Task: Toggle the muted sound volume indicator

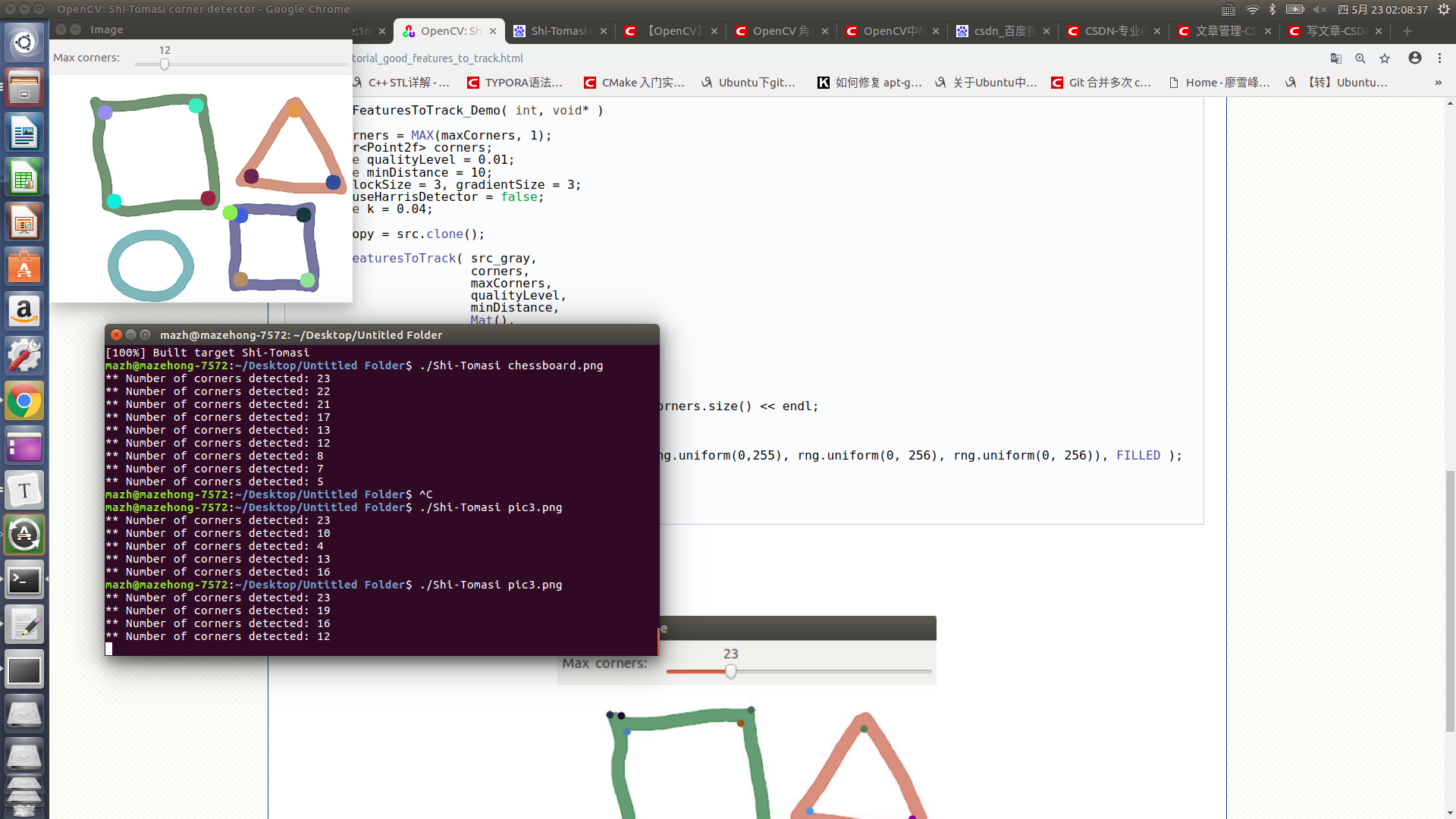Action: point(1319,10)
